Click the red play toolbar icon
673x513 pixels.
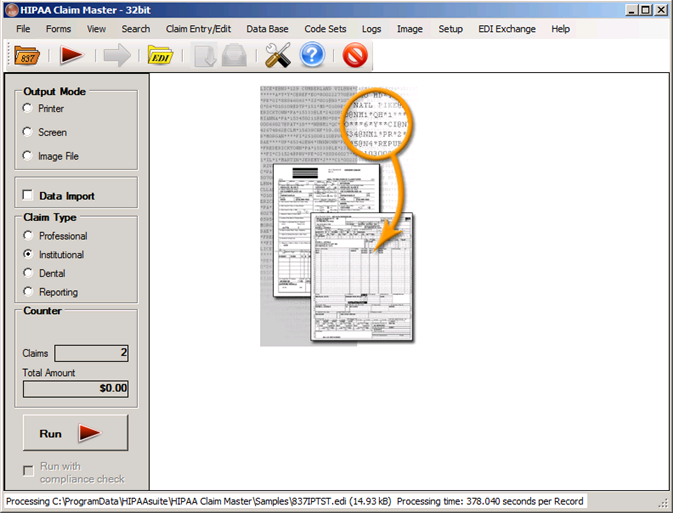72,56
